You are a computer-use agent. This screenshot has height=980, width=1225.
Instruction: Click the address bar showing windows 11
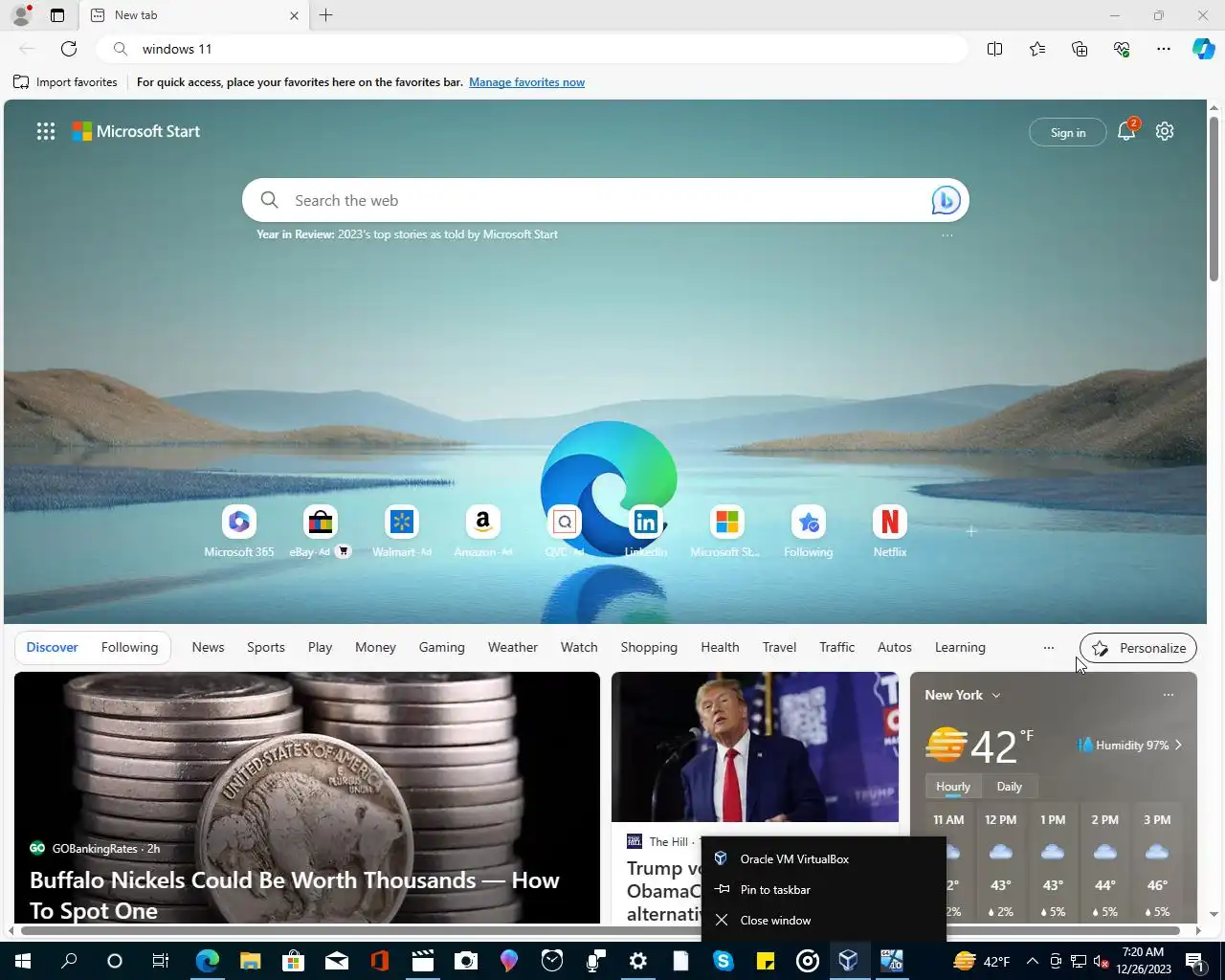(531, 49)
